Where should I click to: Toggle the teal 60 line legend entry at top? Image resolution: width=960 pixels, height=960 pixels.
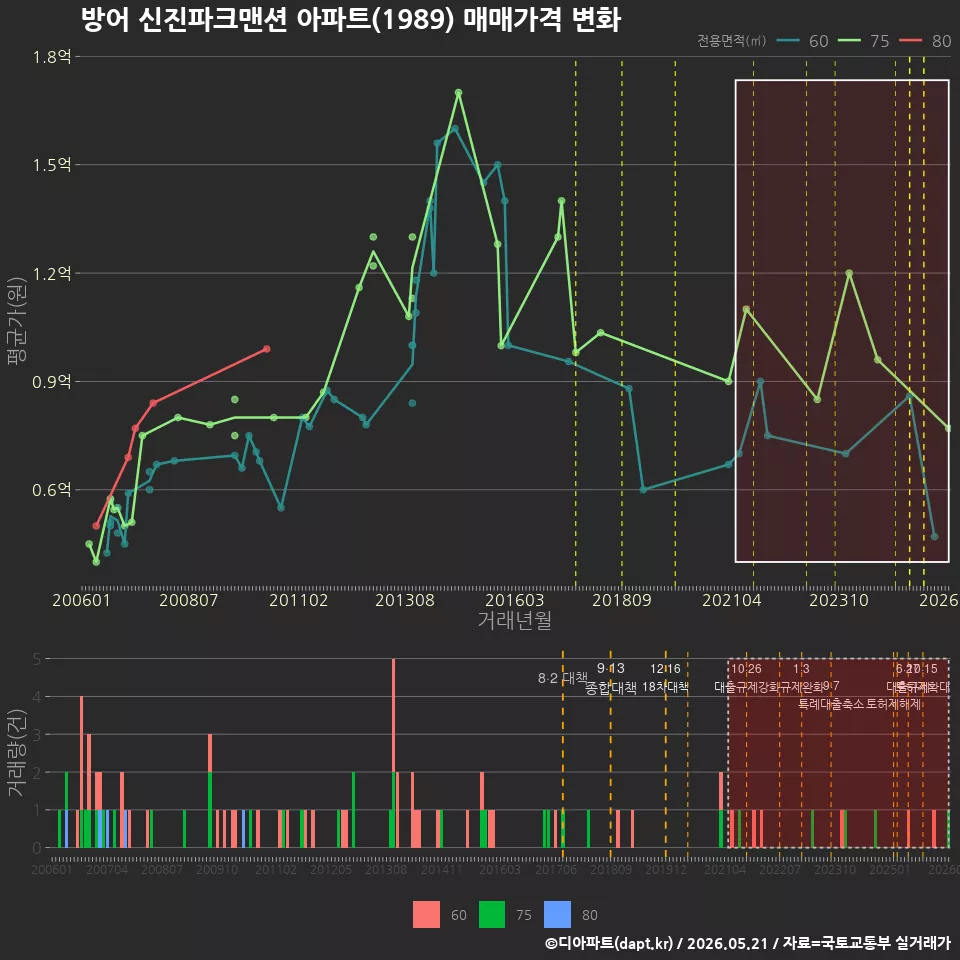[802, 41]
